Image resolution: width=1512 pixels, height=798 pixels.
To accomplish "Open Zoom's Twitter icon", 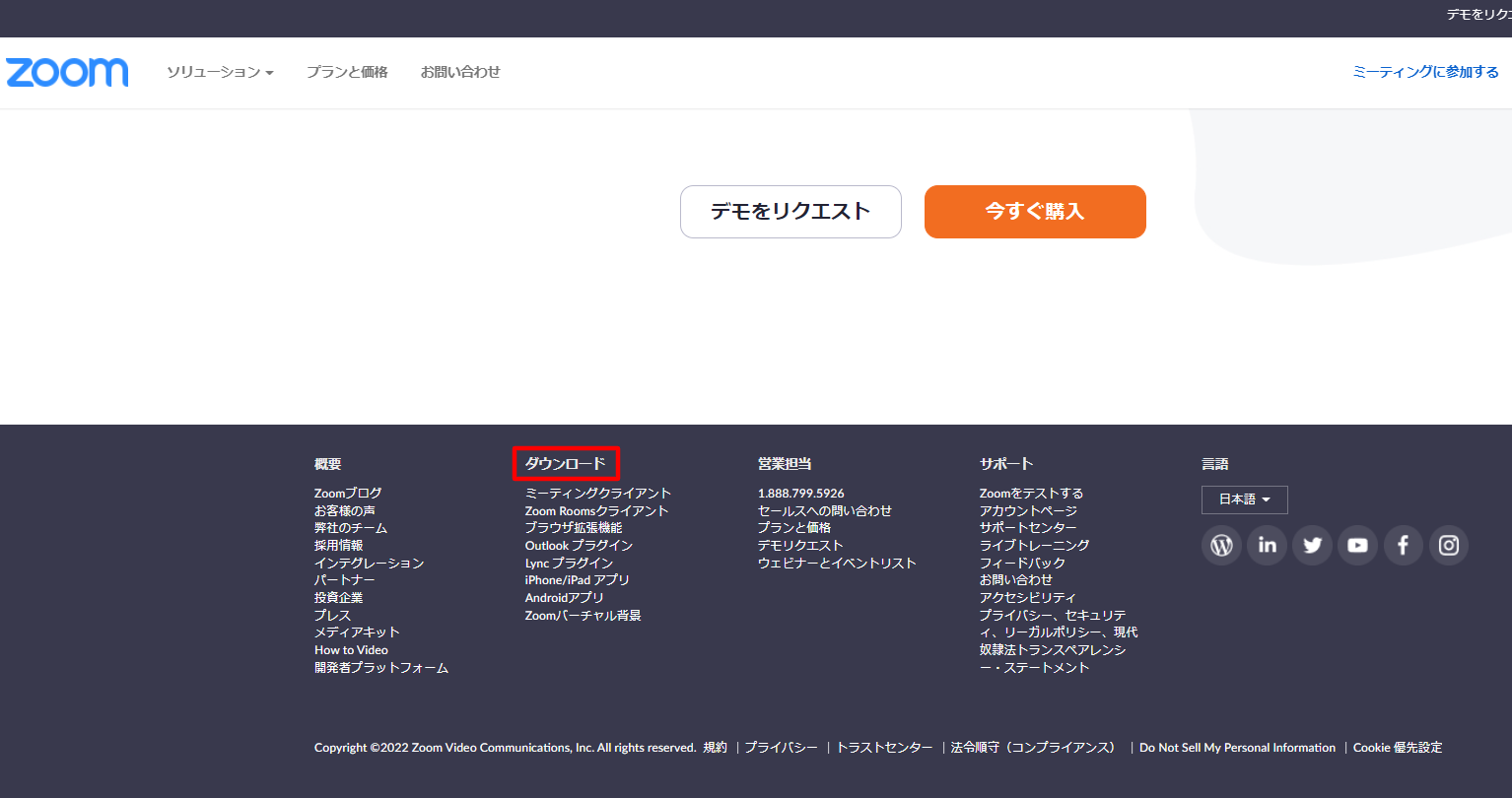I will pos(1312,545).
